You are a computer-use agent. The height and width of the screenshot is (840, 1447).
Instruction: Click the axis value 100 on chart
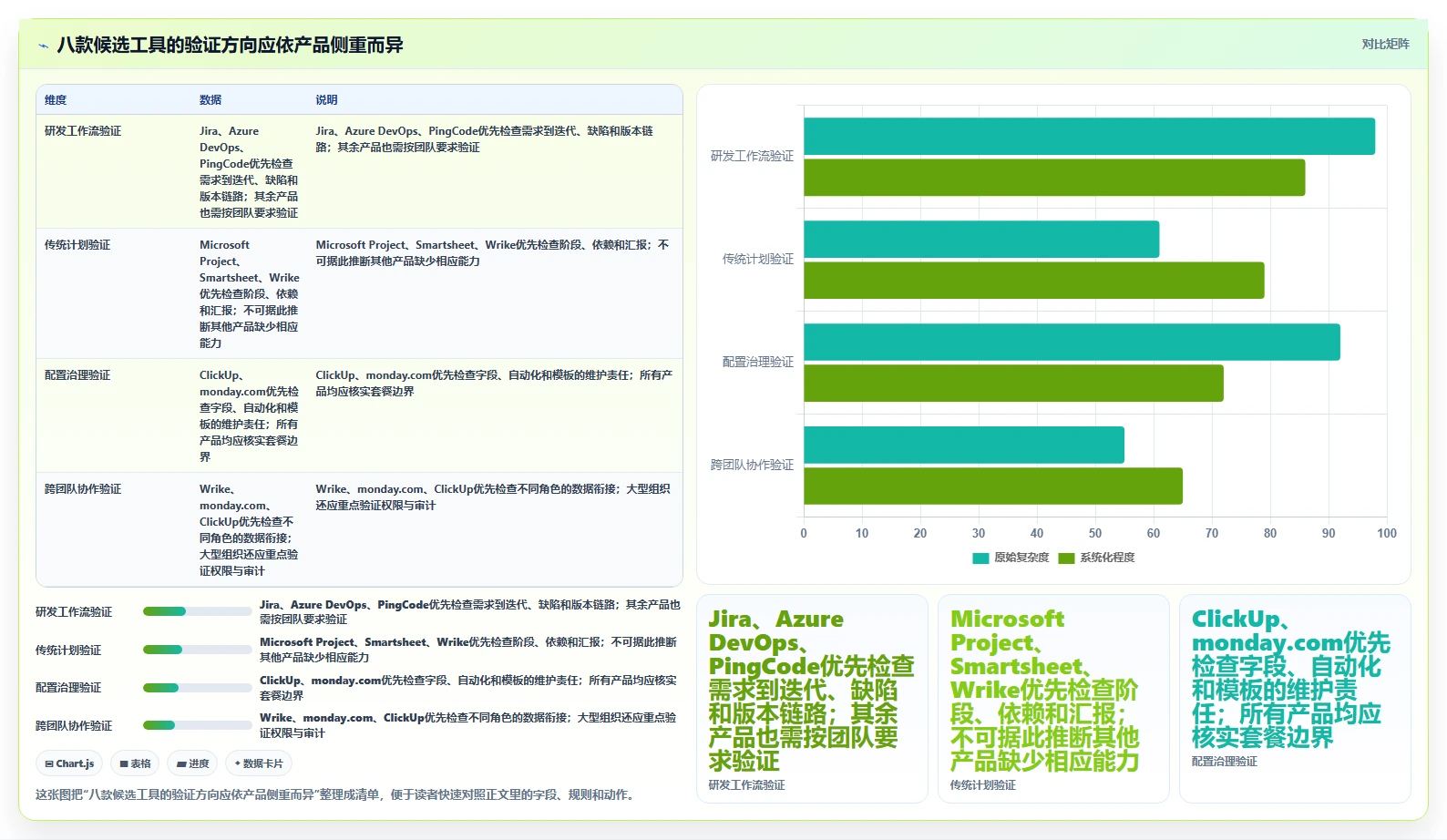[x=1387, y=534]
